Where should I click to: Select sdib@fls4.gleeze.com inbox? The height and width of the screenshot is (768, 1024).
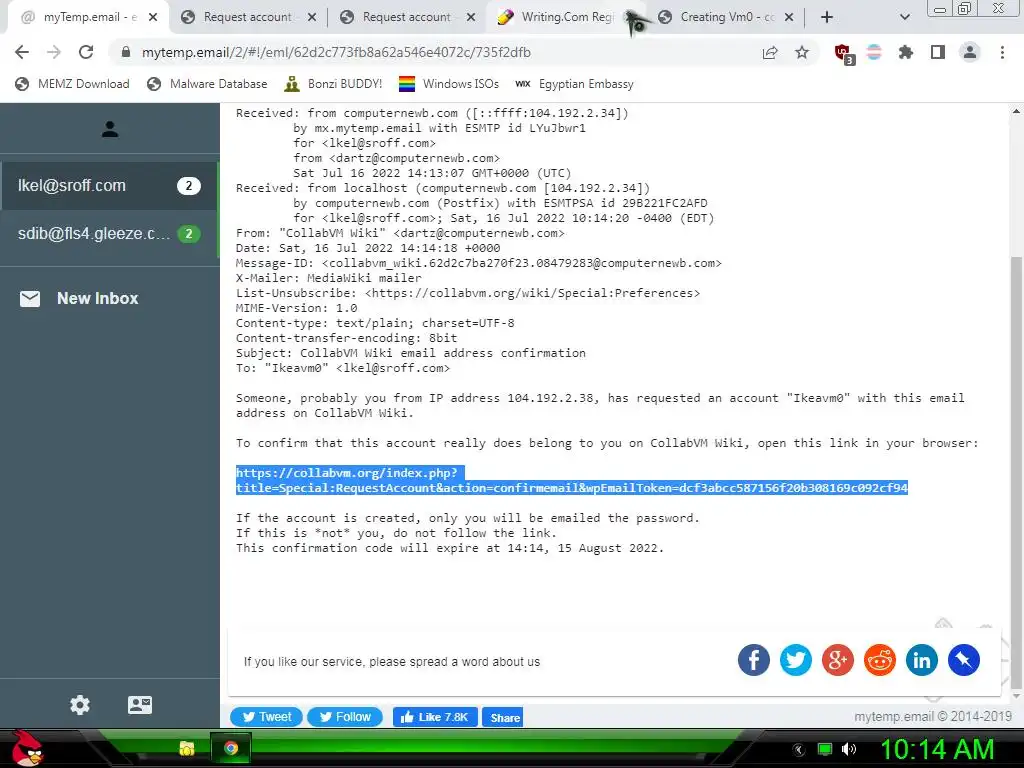110,234
